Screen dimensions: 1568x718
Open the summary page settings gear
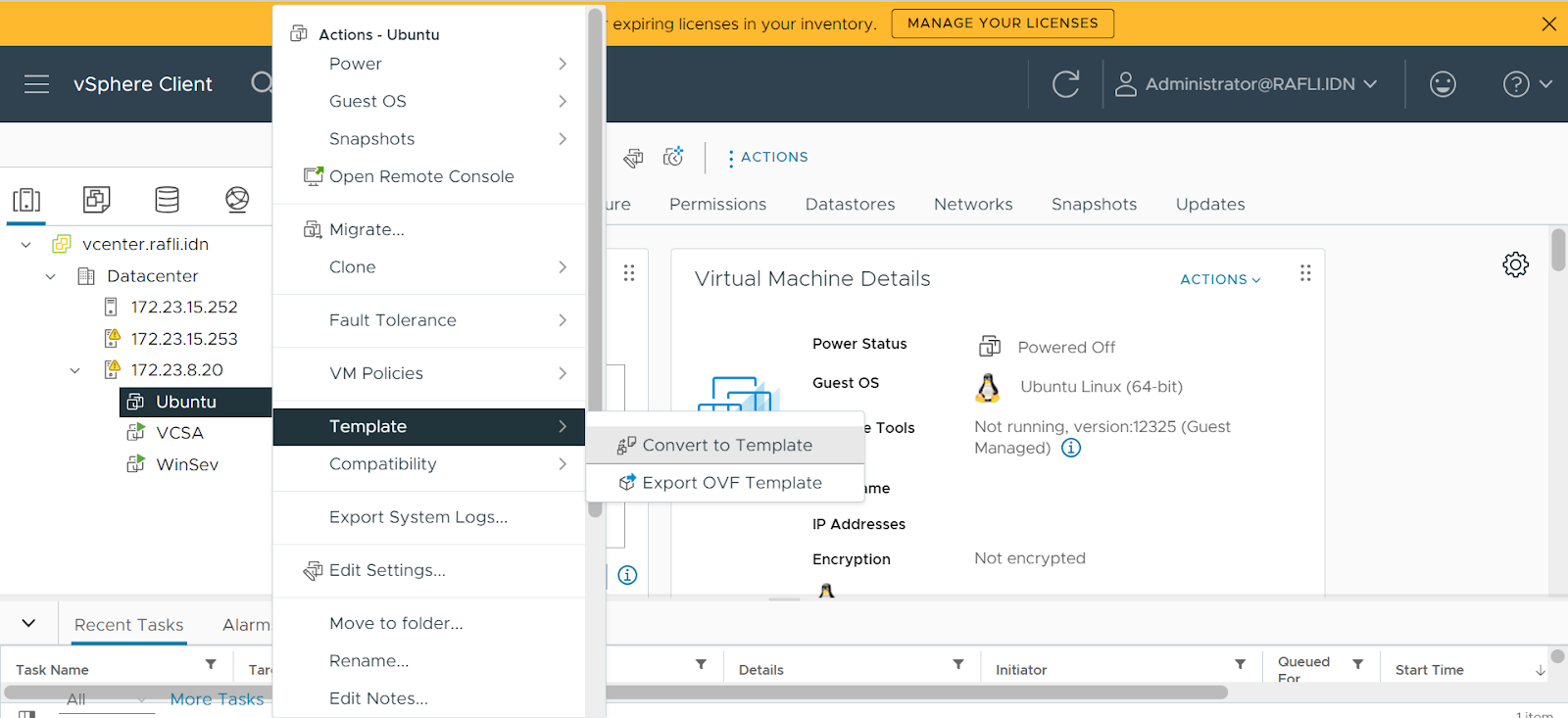(1516, 264)
